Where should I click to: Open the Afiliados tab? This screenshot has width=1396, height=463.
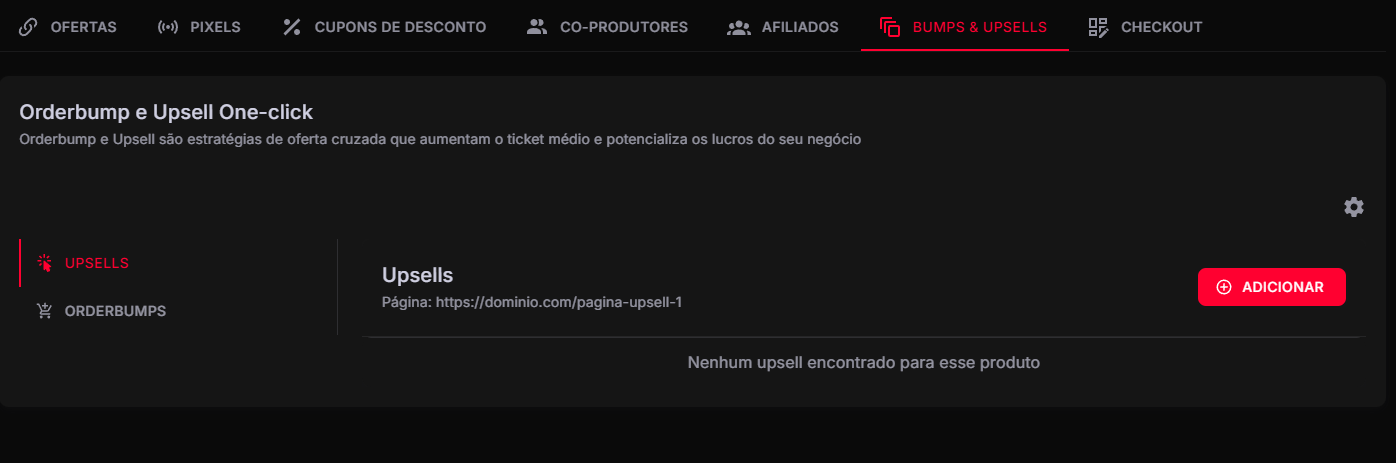[x=800, y=27]
